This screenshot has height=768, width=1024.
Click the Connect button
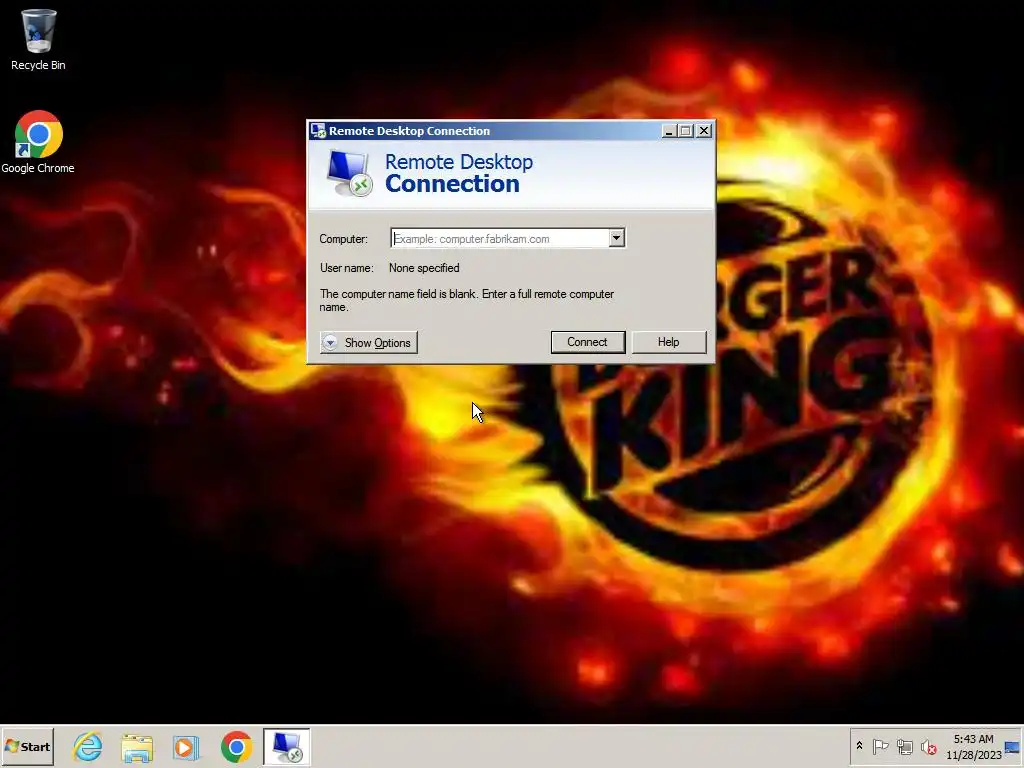(x=588, y=342)
